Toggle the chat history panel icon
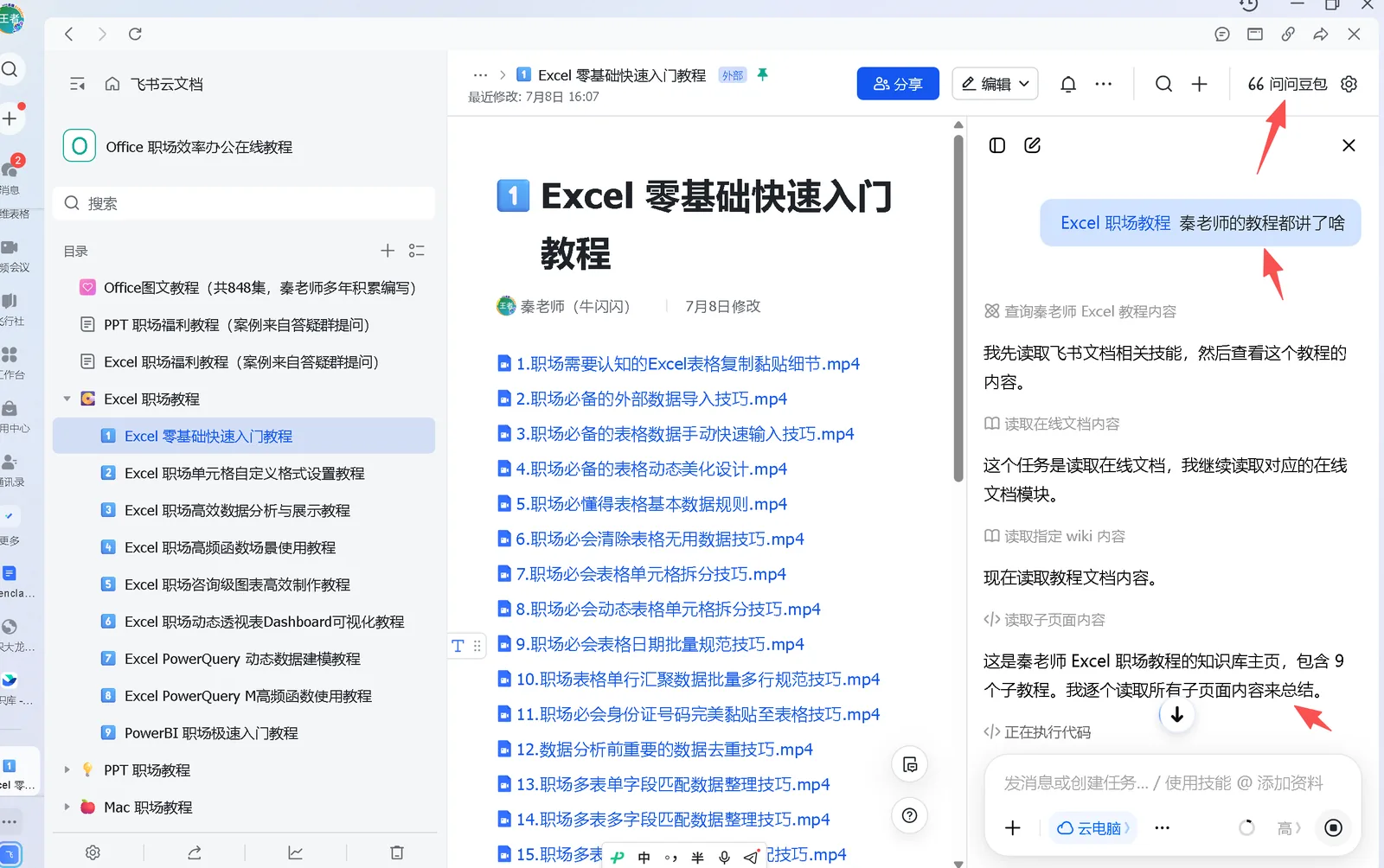Viewport: 1384px width, 868px height. point(997,145)
